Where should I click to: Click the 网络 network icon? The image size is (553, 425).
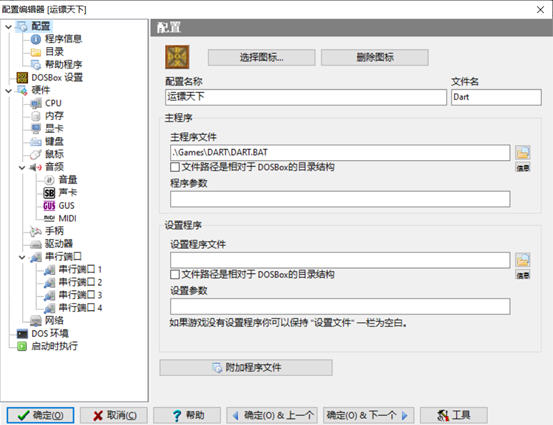(x=36, y=321)
